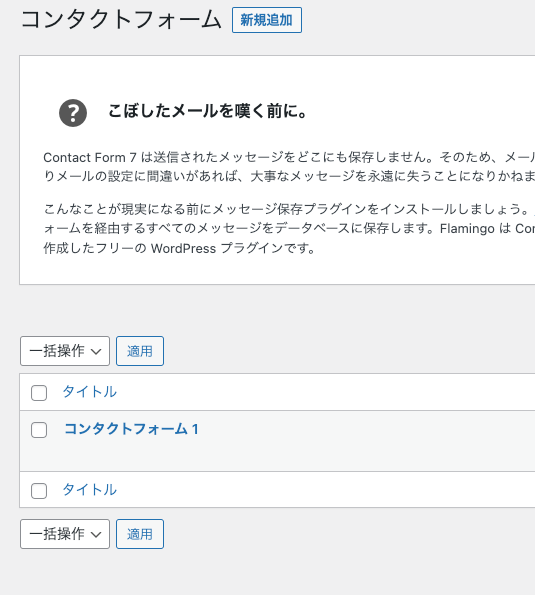
Task: Click the top 適用 button
Action: tap(140, 351)
